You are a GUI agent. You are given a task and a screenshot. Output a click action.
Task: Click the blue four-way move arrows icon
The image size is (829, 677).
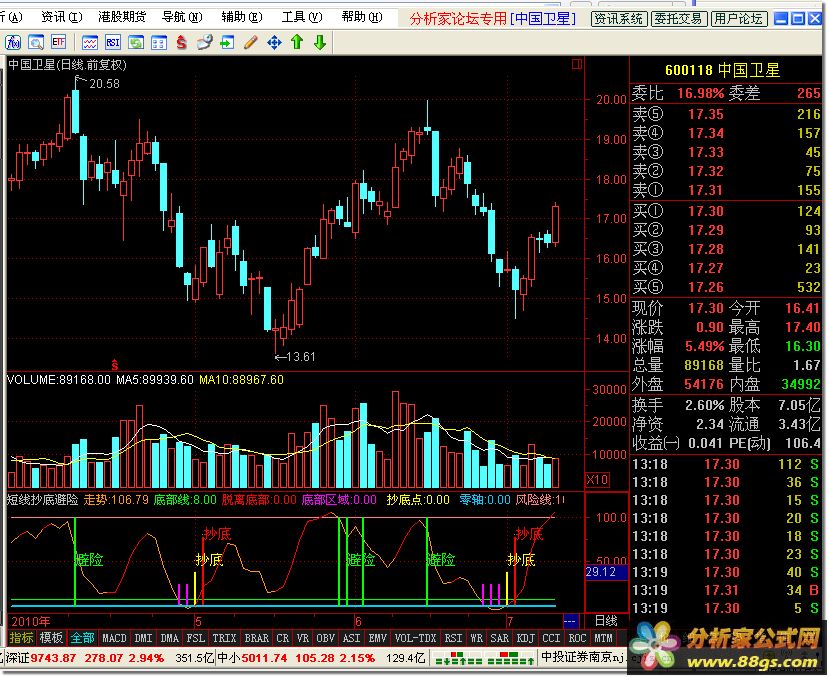[x=274, y=42]
